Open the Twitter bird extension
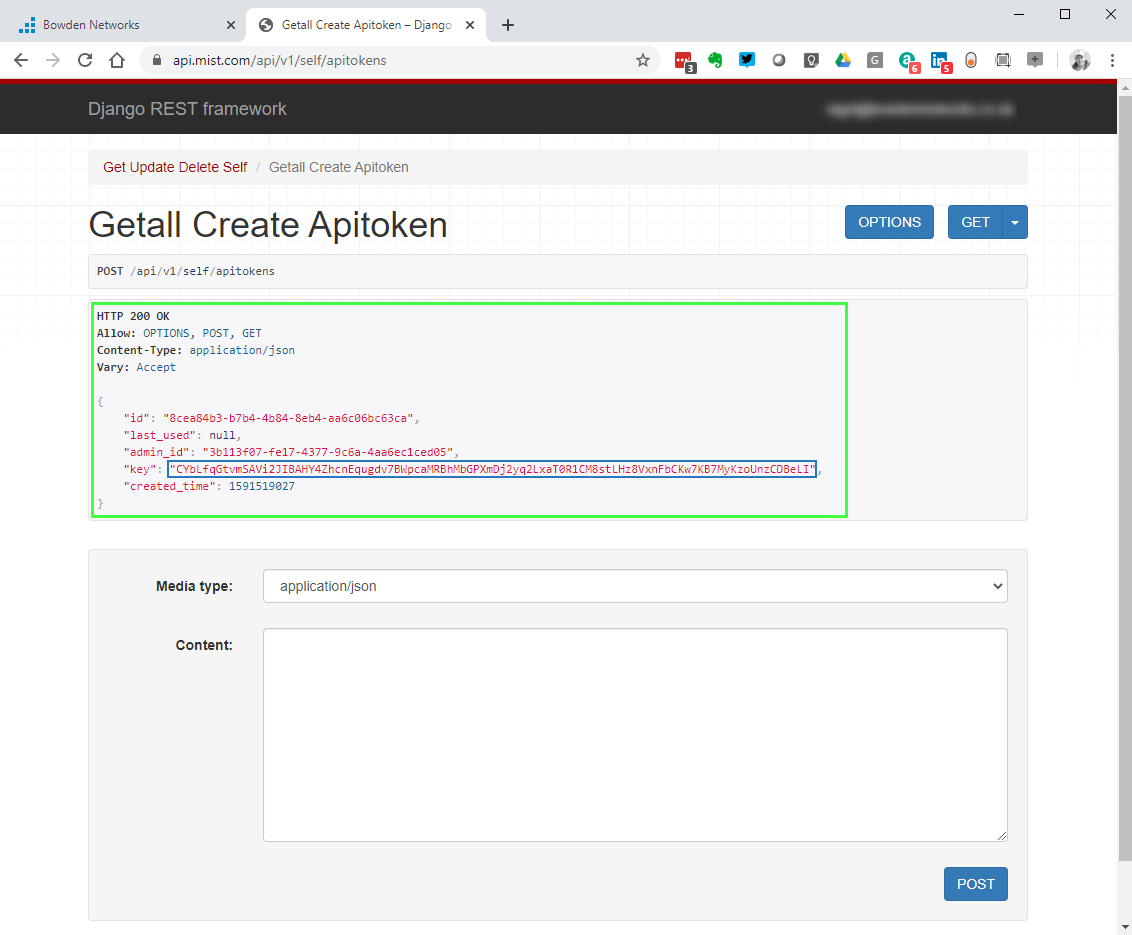The height and width of the screenshot is (935, 1132). [746, 61]
